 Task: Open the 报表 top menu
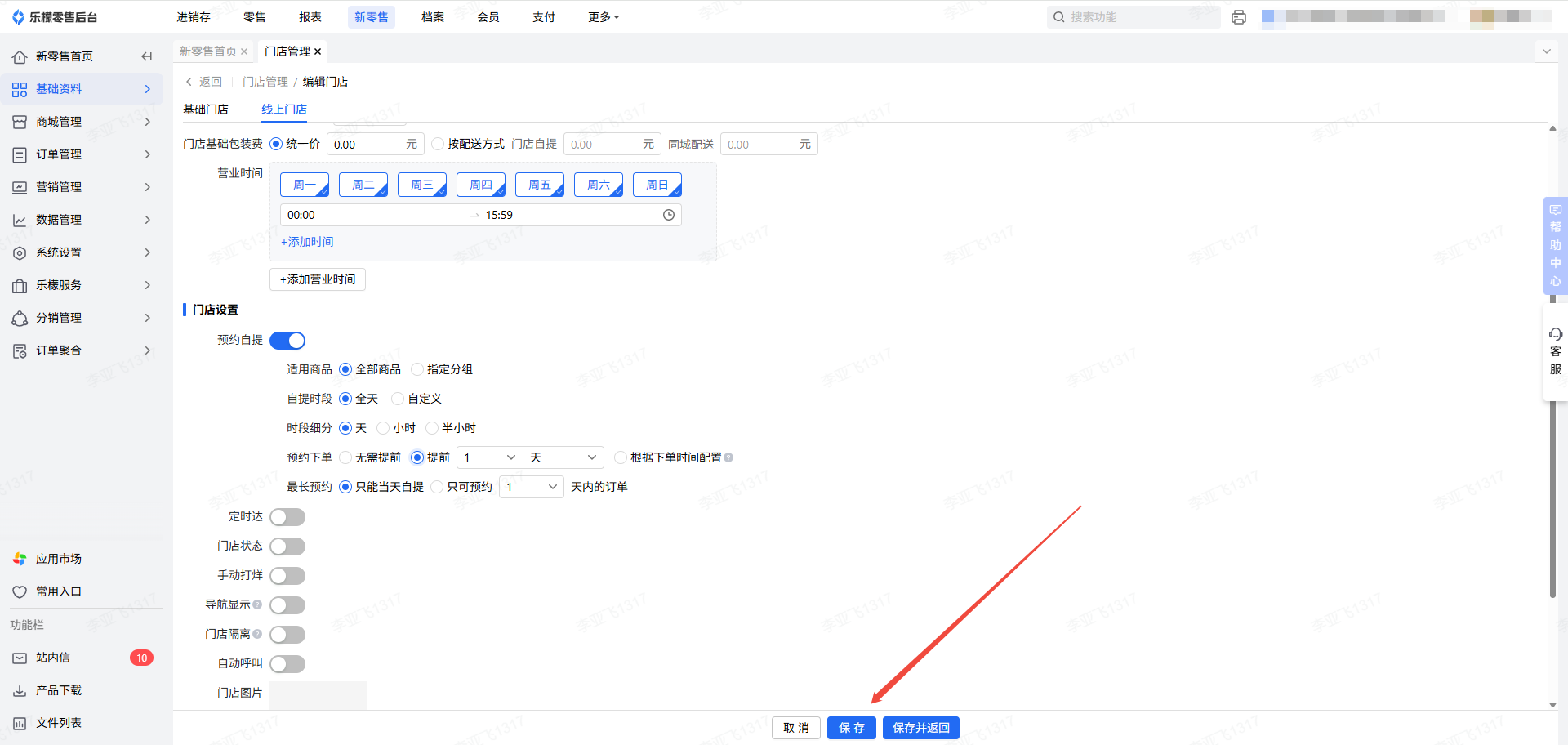(310, 17)
